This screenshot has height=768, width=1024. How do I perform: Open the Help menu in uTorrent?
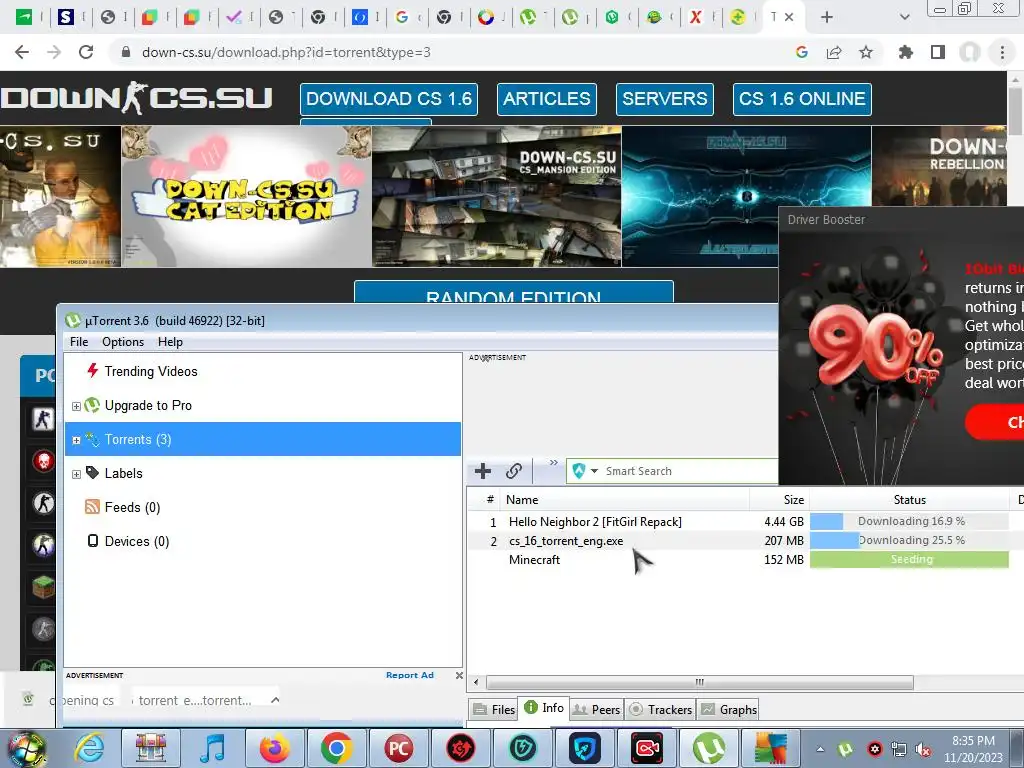tap(170, 342)
